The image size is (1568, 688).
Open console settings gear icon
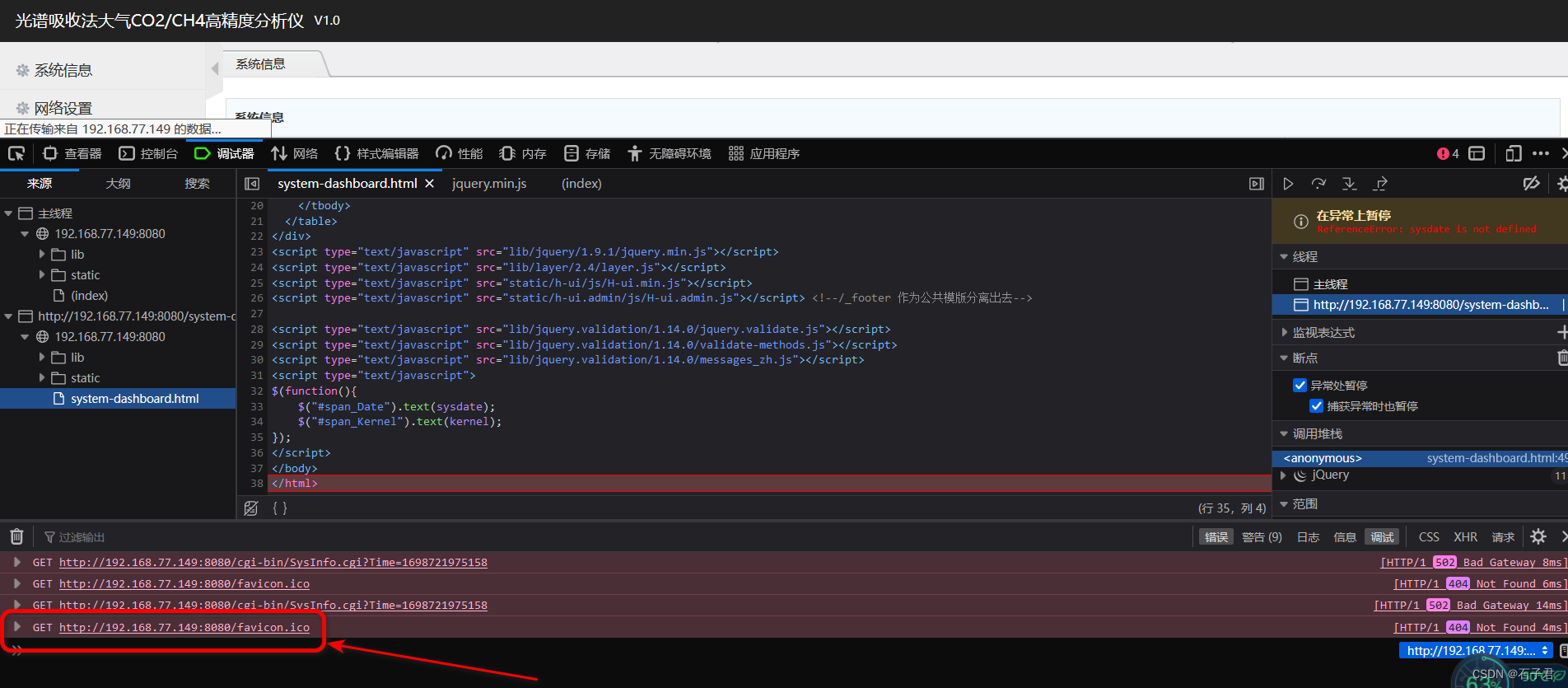(x=1538, y=537)
